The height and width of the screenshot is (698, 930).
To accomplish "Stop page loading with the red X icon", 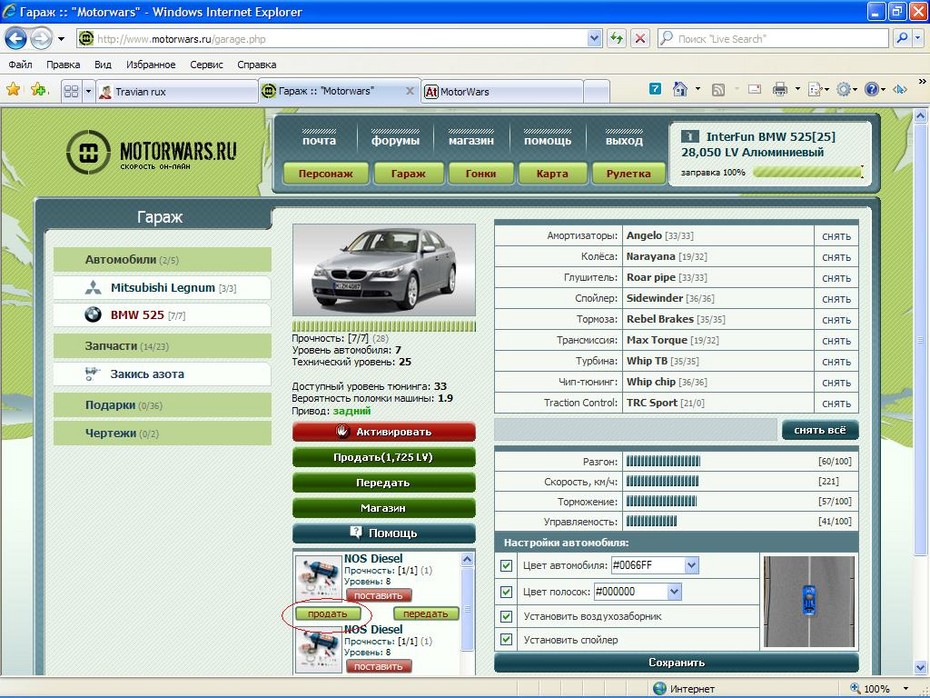I will coord(640,39).
